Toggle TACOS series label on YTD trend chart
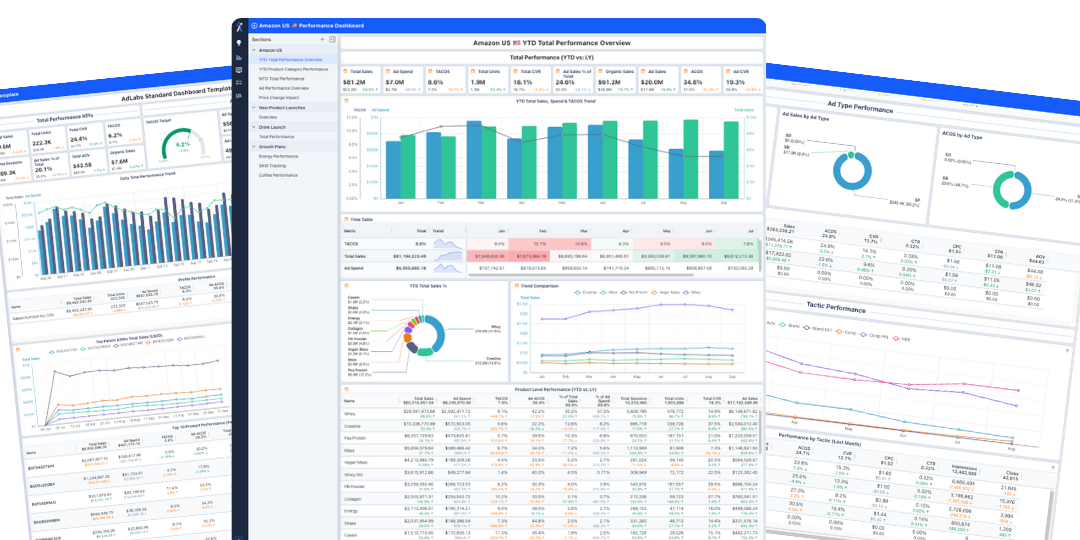 click(x=360, y=110)
